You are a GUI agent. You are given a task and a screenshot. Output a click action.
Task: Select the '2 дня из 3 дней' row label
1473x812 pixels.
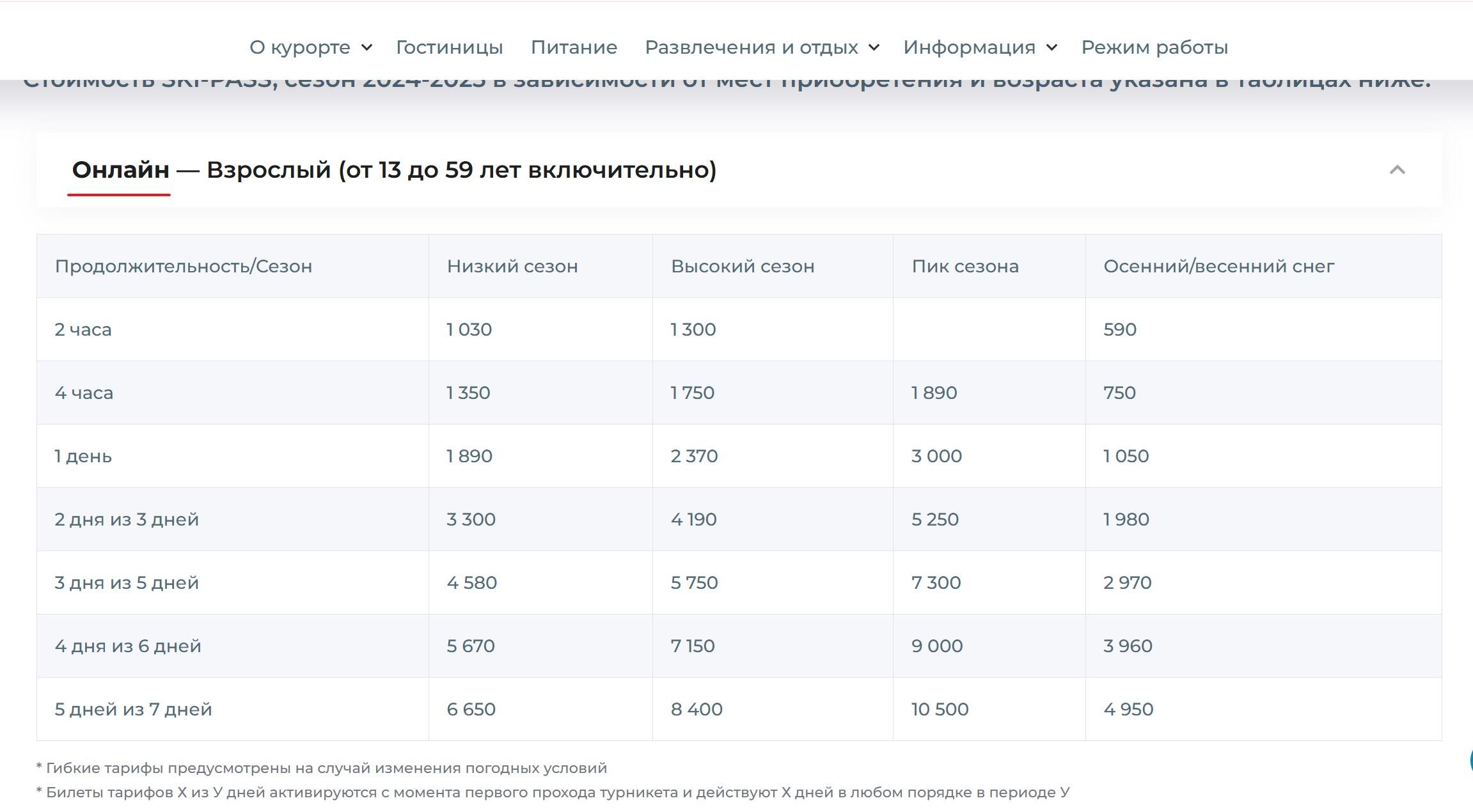click(x=127, y=519)
